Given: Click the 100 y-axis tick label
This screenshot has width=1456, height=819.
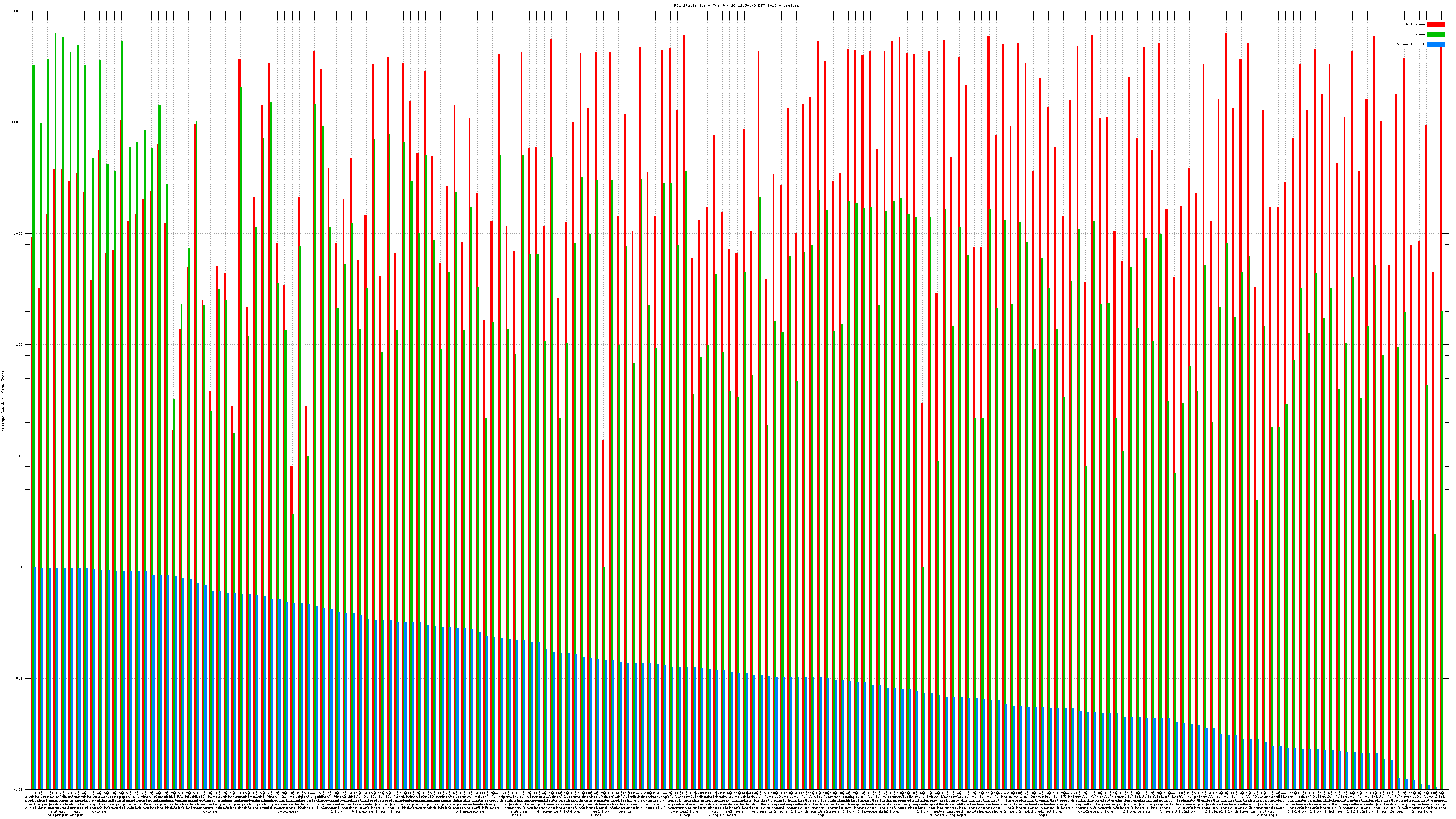Looking at the screenshot, I should tap(20, 345).
